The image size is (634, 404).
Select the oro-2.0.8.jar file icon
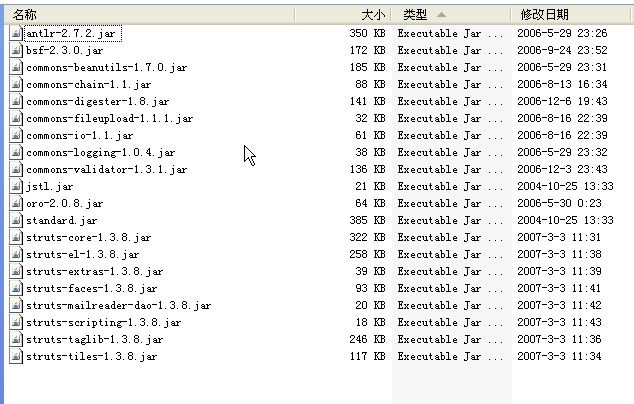coord(16,203)
